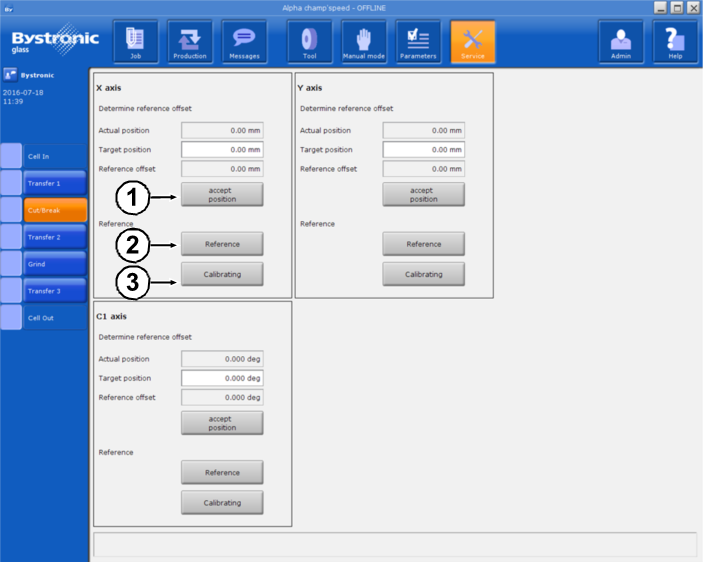This screenshot has height=563, width=703.
Task: Switch to Manual mode hand icon
Action: click(x=364, y=41)
